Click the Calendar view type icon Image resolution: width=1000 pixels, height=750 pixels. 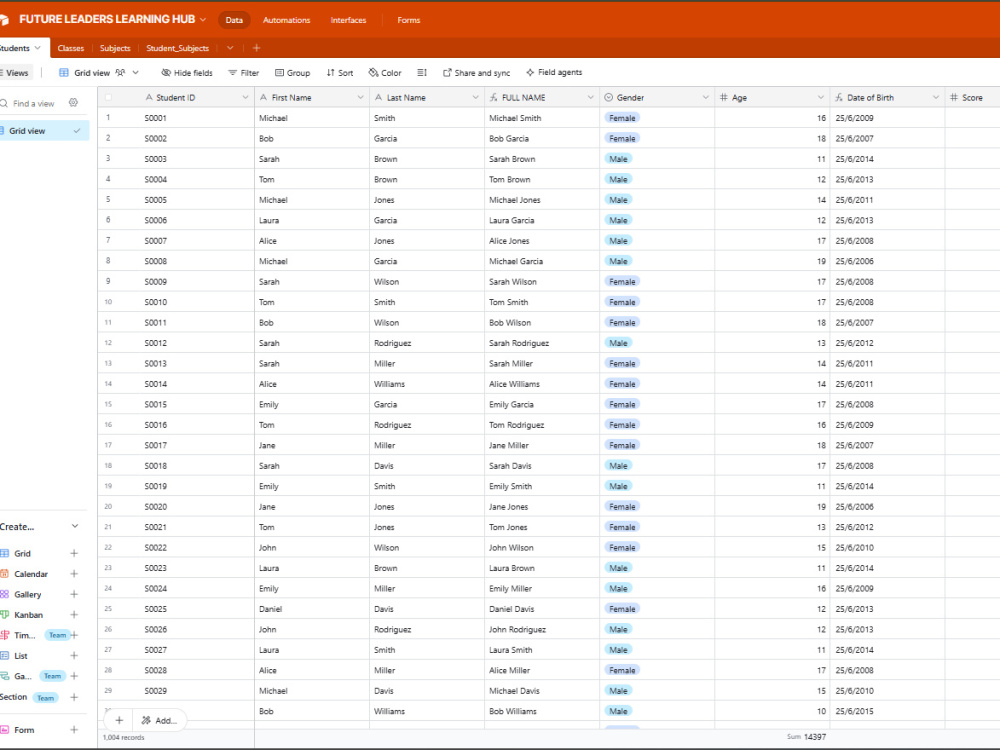[x=4, y=574]
